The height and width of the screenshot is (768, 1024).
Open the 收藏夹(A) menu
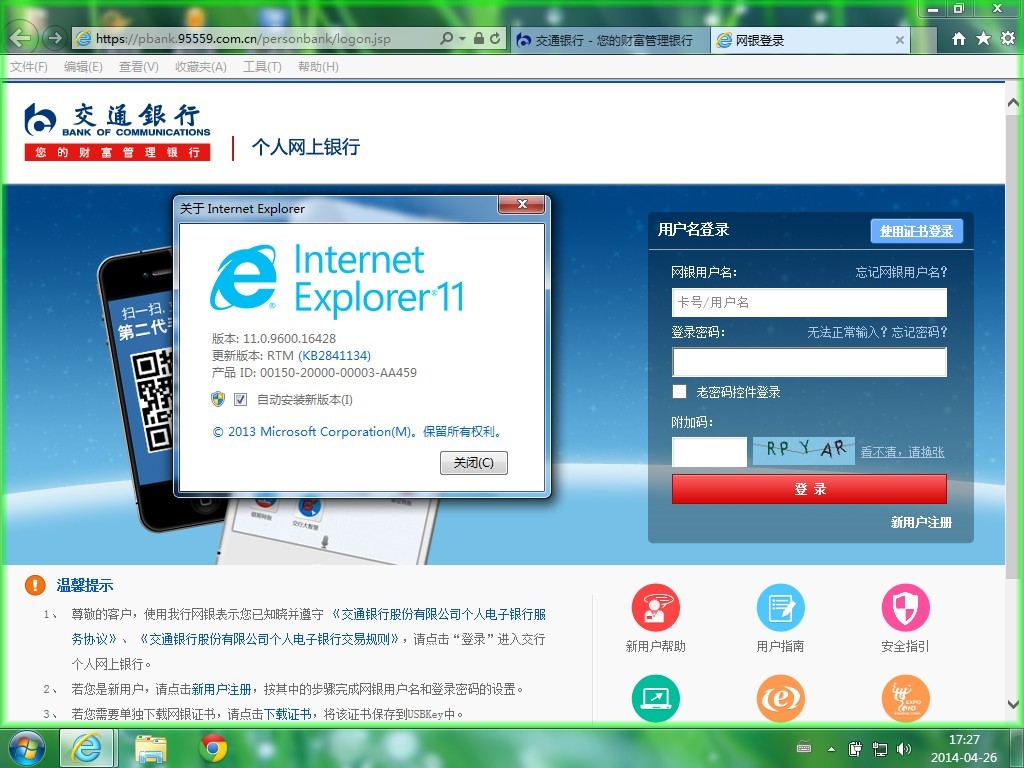[x=200, y=67]
